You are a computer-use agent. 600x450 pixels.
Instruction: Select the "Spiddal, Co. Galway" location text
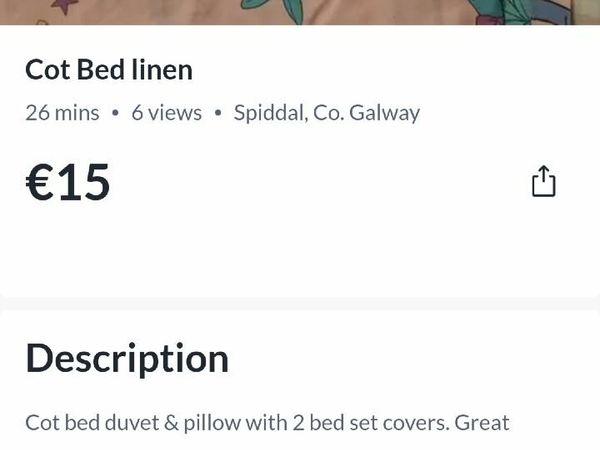327,113
